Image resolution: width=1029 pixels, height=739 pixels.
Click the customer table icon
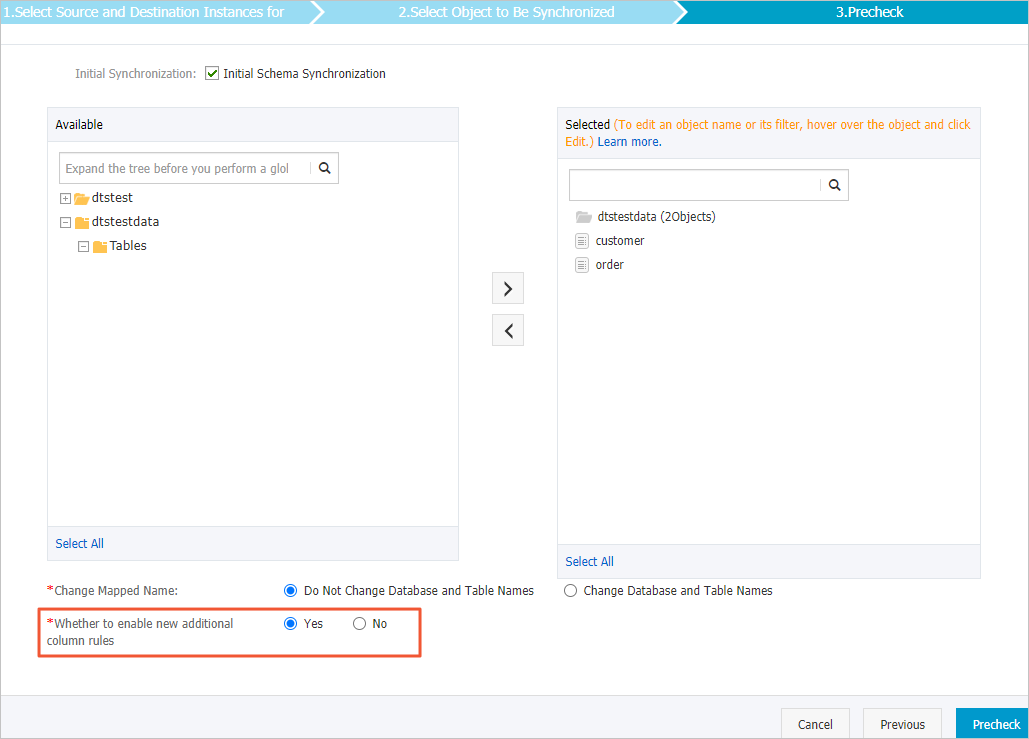(x=582, y=241)
